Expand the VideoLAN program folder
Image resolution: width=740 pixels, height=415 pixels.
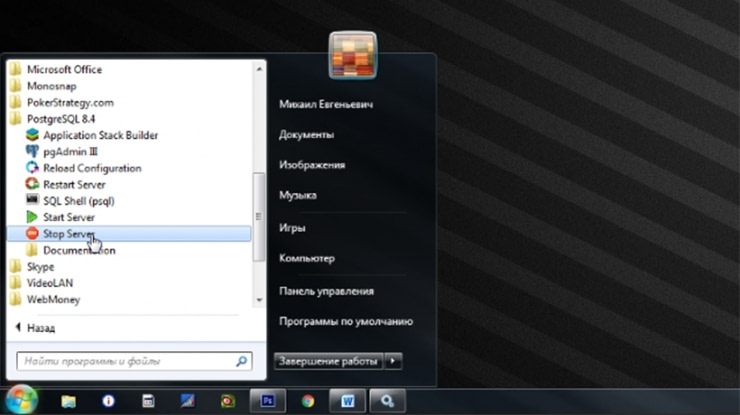pyautogui.click(x=50, y=283)
